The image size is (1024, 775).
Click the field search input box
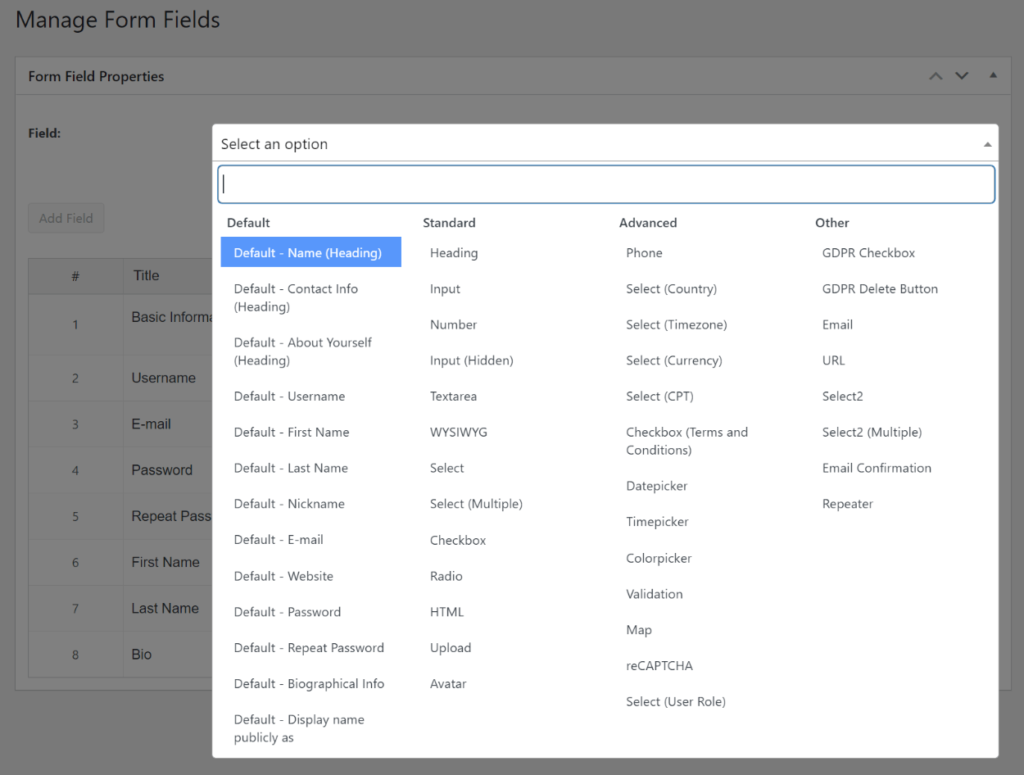coord(605,184)
